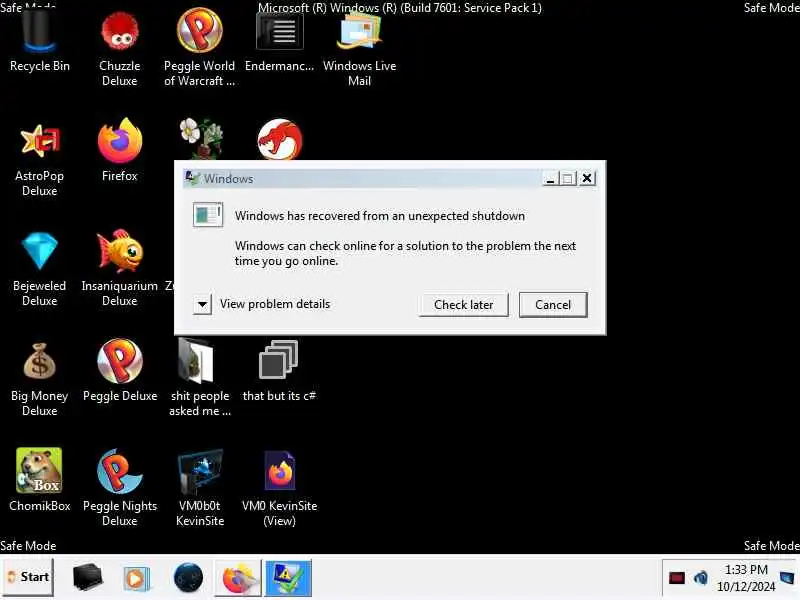
Task: Select the Peggle World of Warcraft icon
Action: pyautogui.click(x=199, y=48)
